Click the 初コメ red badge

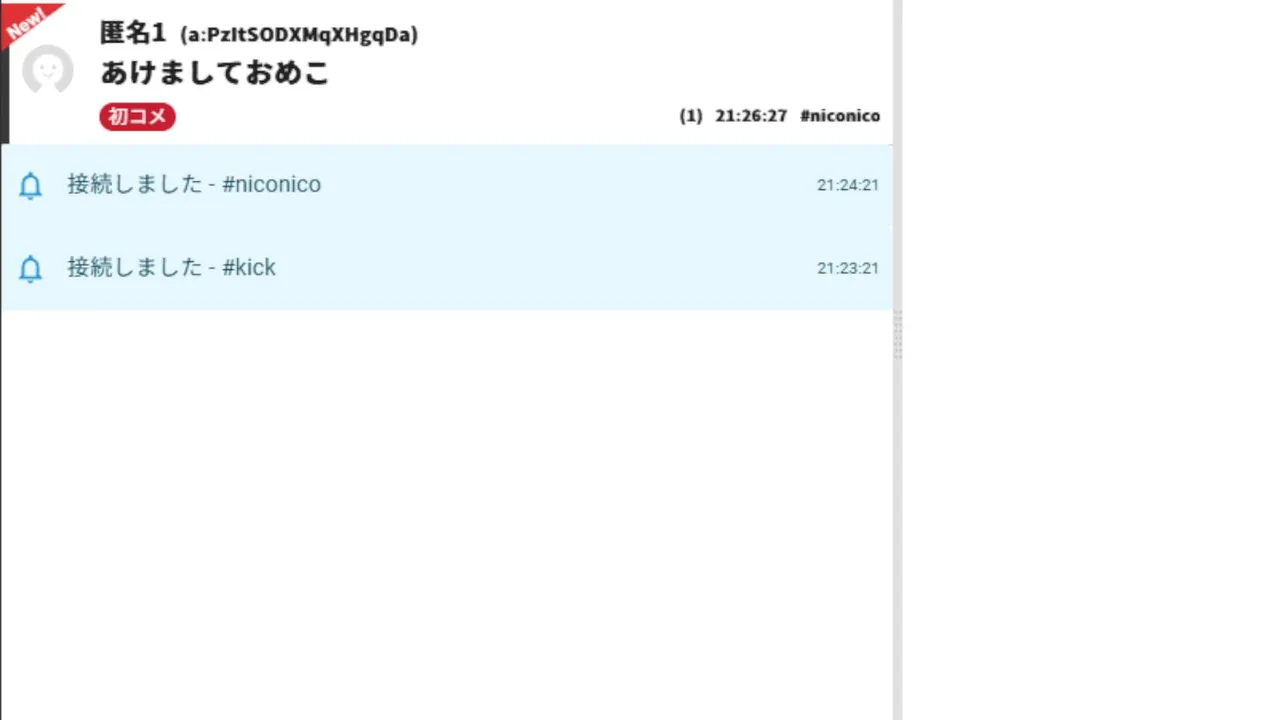pos(137,116)
